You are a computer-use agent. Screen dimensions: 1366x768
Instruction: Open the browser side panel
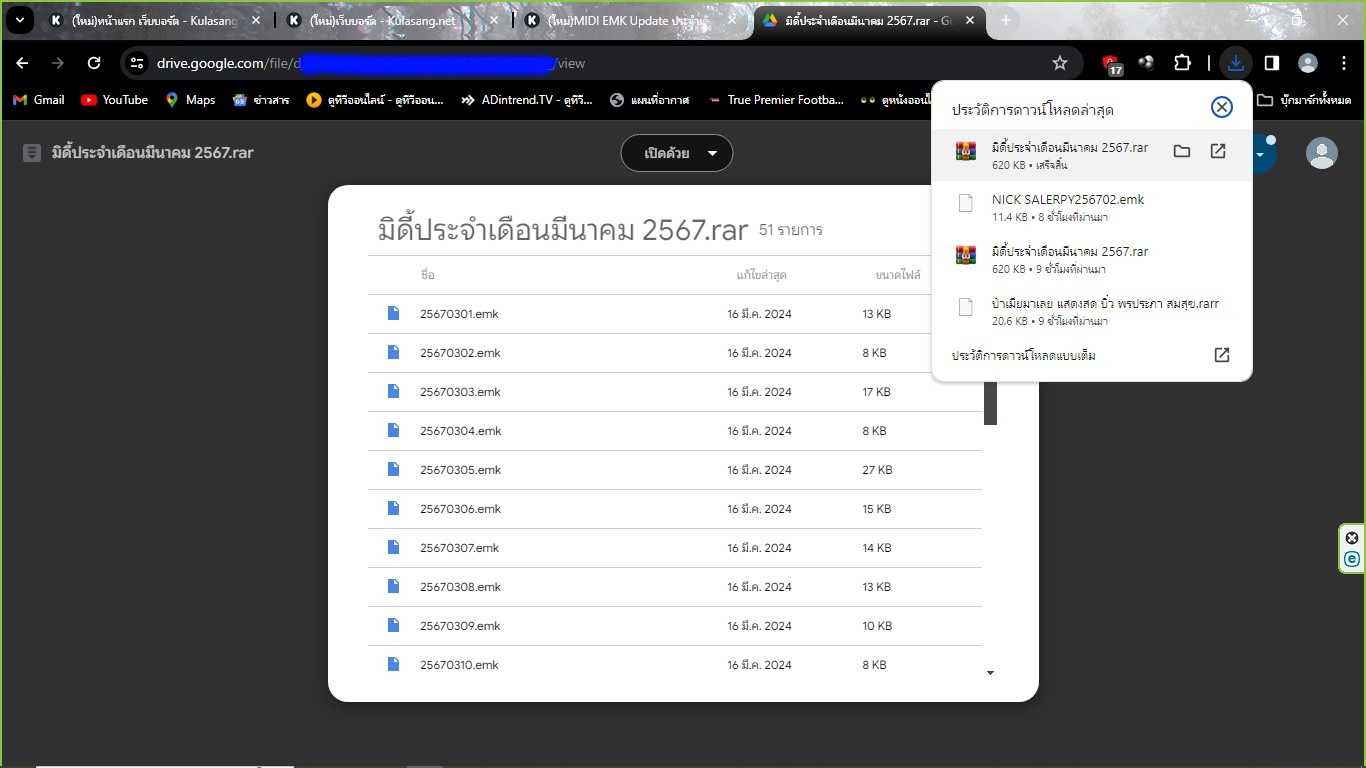1272,63
